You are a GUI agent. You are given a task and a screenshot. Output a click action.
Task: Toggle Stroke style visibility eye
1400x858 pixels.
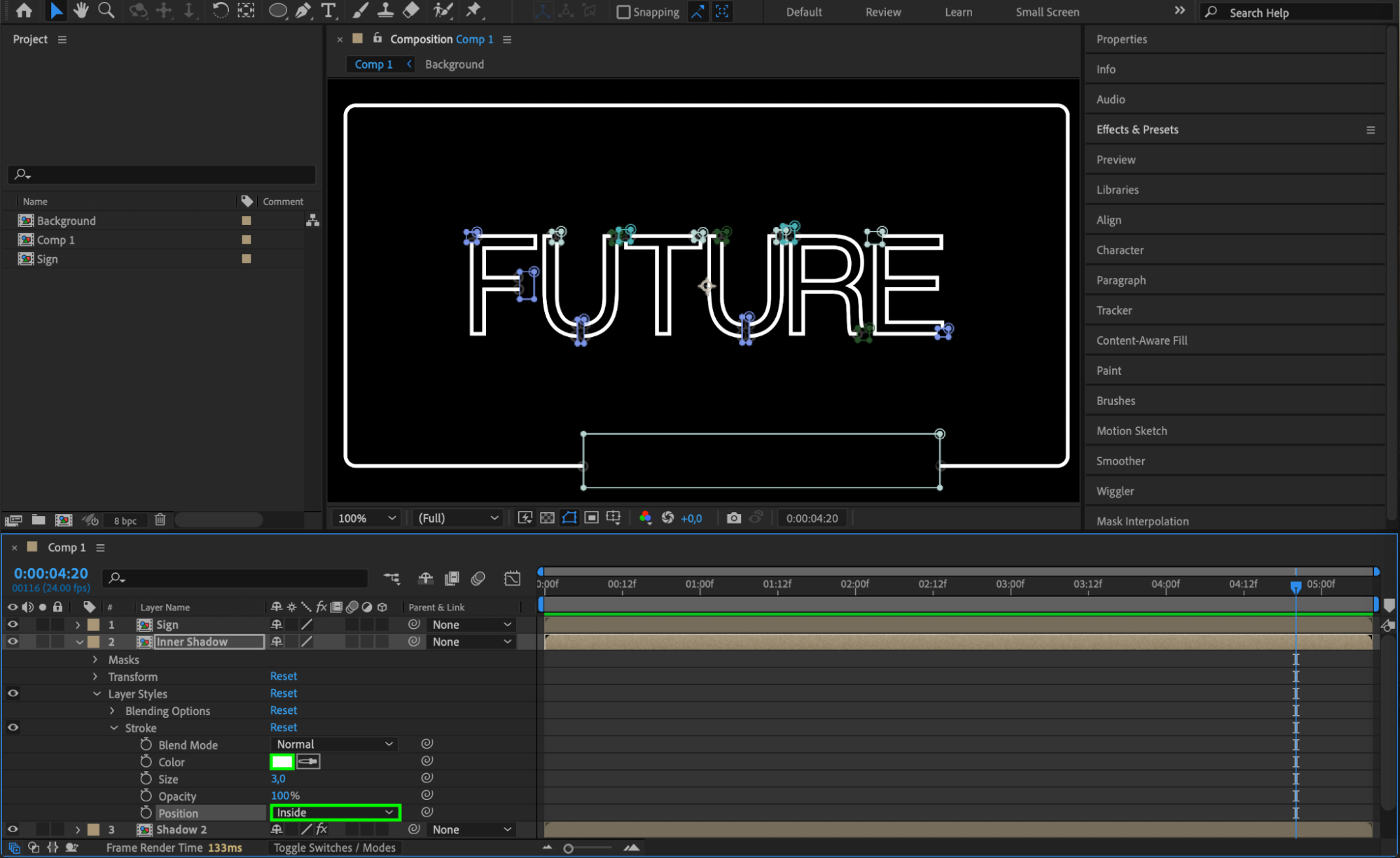(x=13, y=728)
